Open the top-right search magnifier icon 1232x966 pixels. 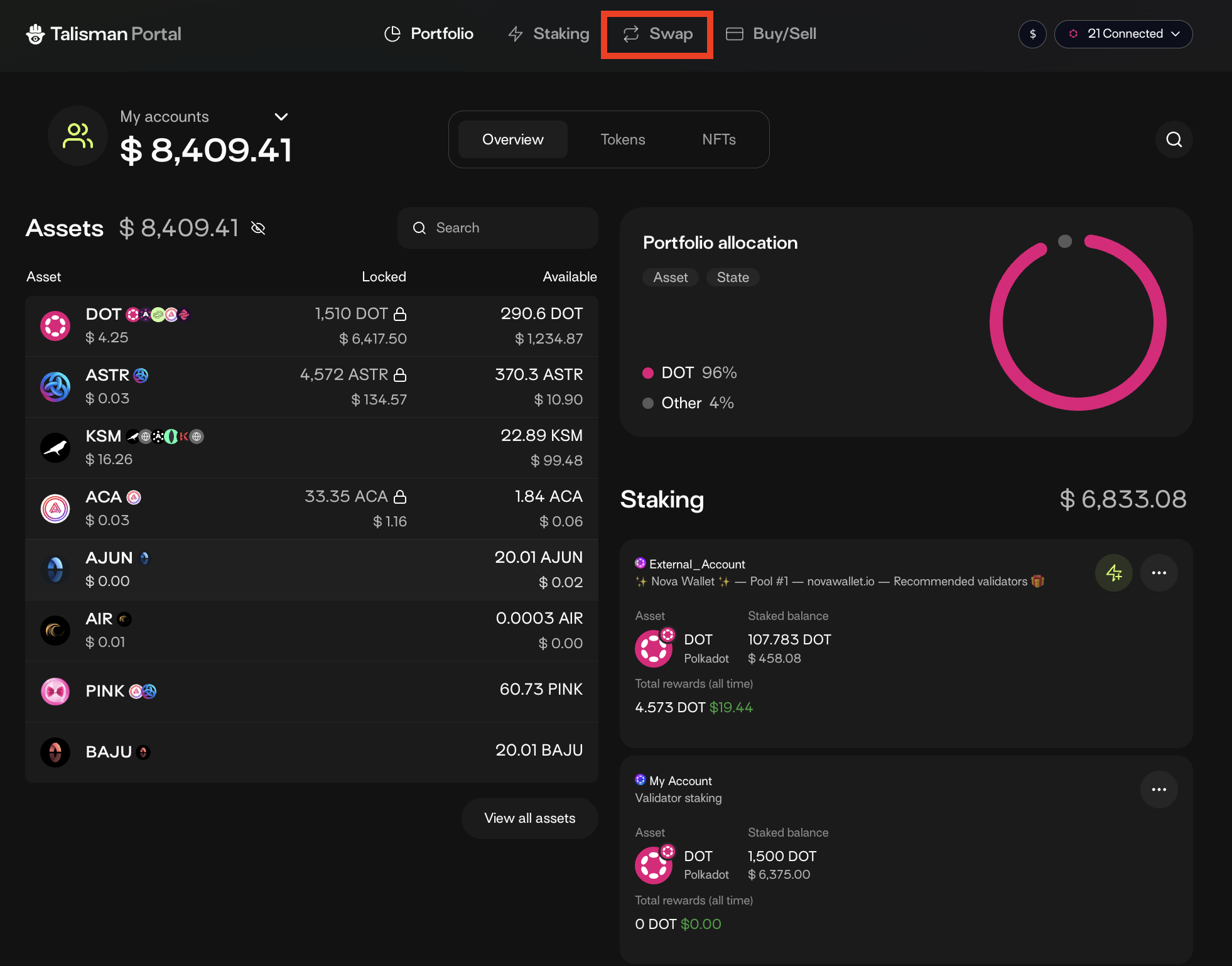[1174, 139]
